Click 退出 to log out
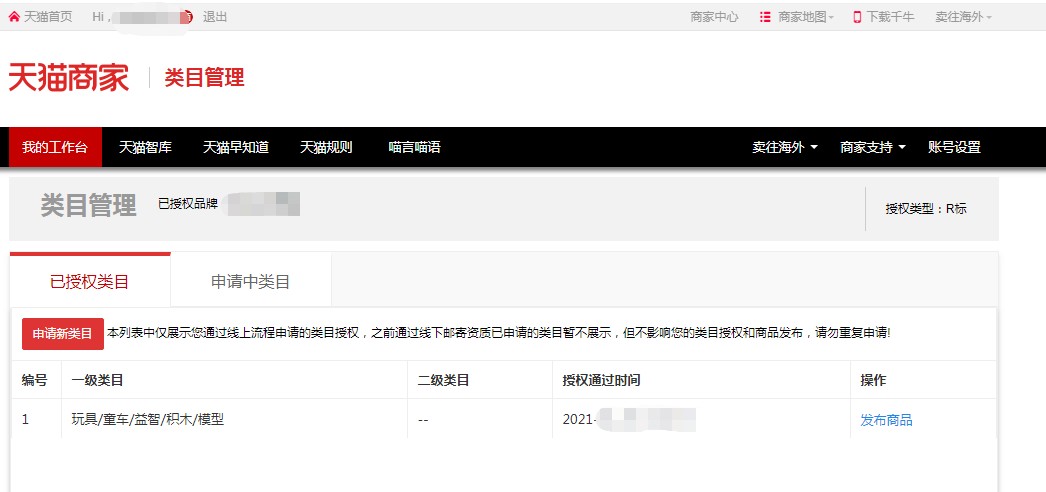 coord(215,17)
